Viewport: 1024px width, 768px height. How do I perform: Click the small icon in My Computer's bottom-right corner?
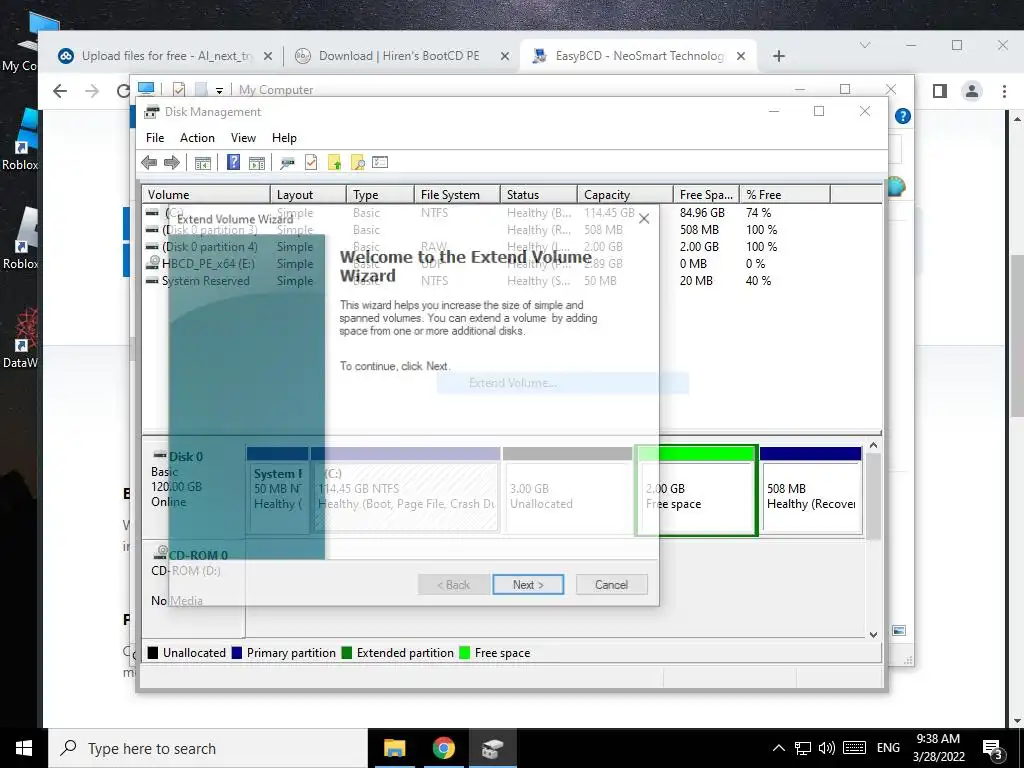pos(899,630)
